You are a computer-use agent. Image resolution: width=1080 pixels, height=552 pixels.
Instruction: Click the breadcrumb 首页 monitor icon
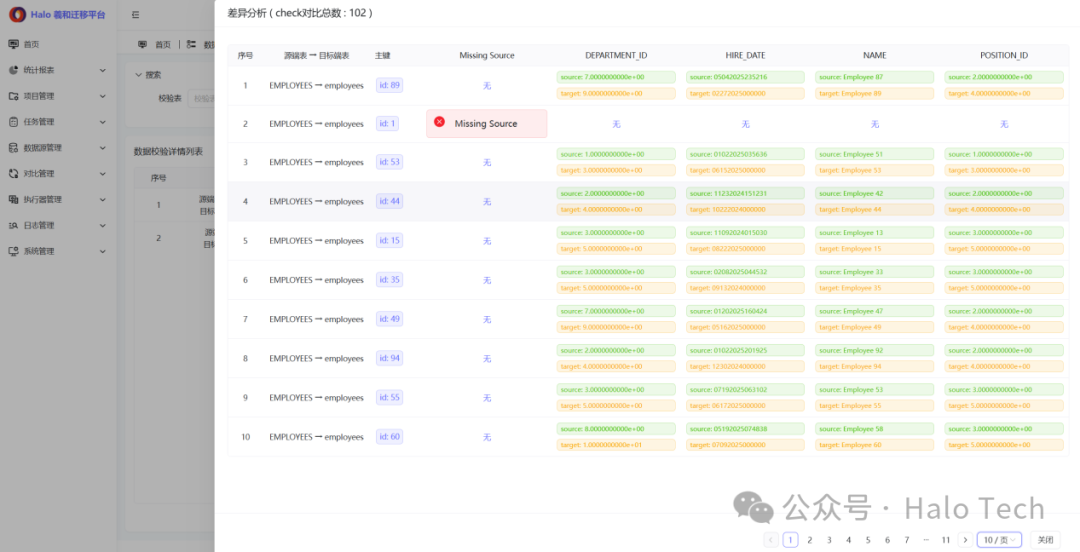143,44
